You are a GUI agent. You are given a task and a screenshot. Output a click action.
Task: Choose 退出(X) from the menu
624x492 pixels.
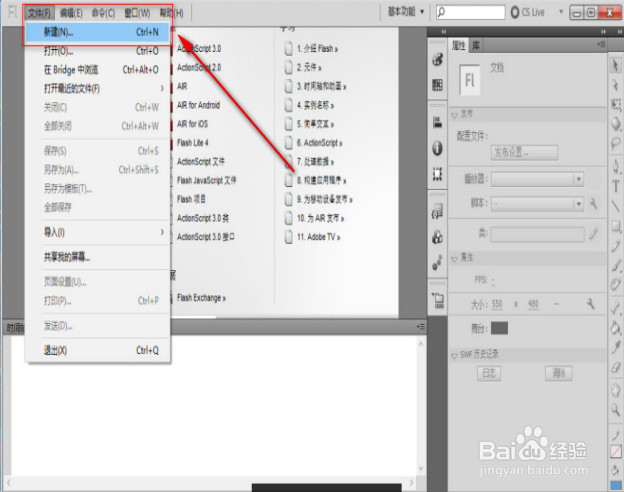pyautogui.click(x=98, y=350)
